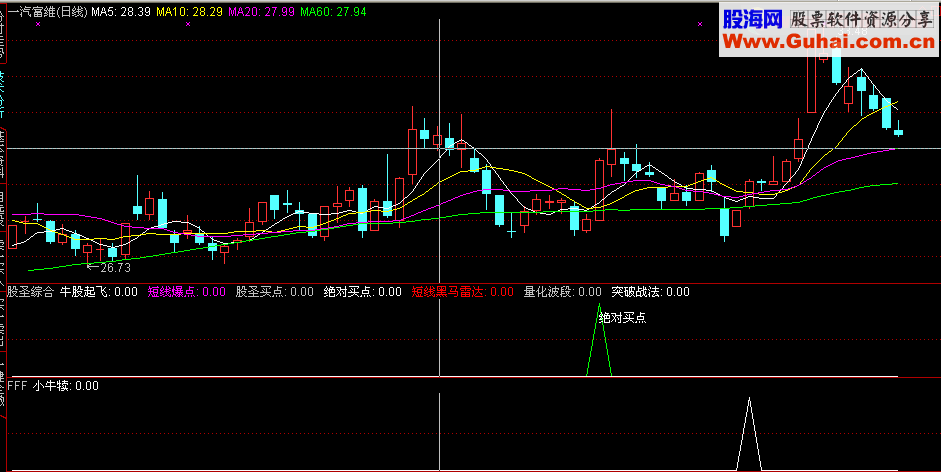
Task: Select the 短线爆点: 0.00 value
Action: click(x=187, y=292)
